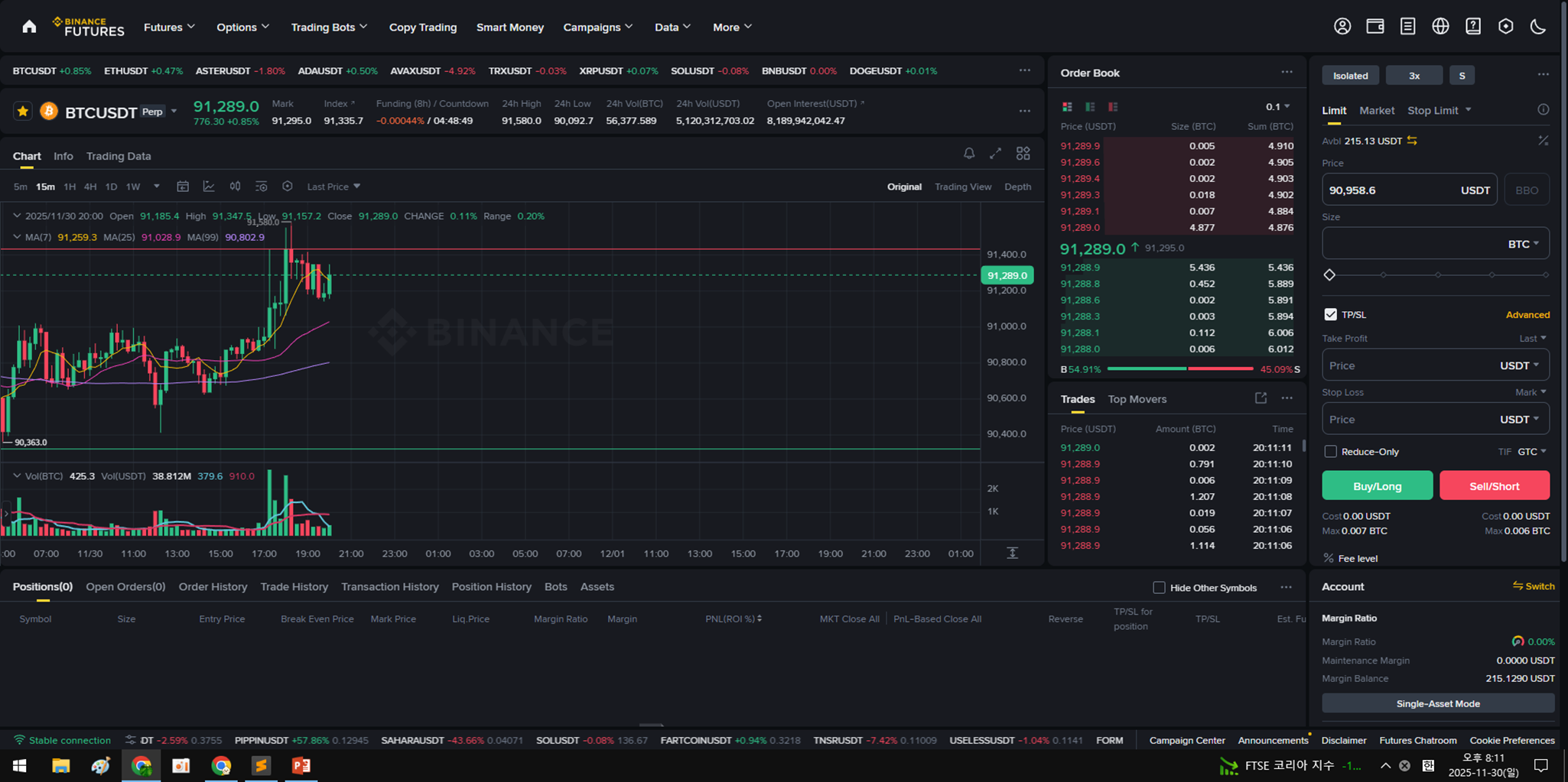Click the Take Profit price field
Screen dimensions: 1568x782
click(x=1435, y=365)
